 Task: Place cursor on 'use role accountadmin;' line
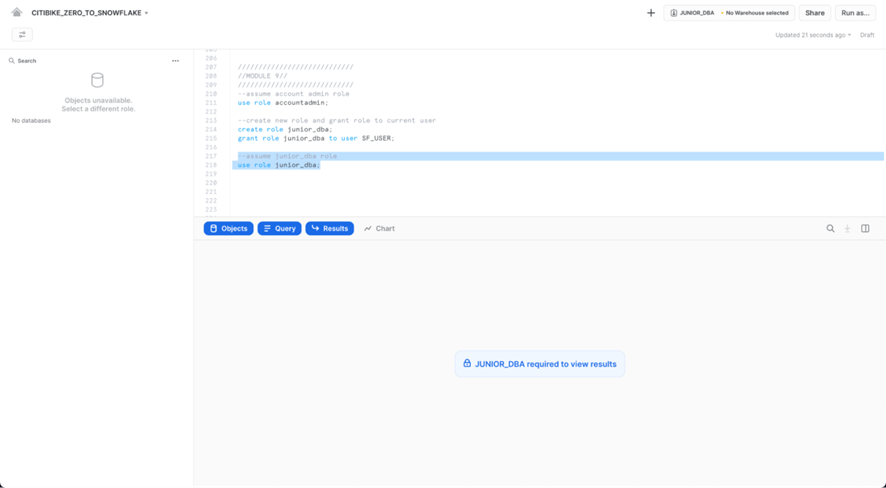(283, 103)
